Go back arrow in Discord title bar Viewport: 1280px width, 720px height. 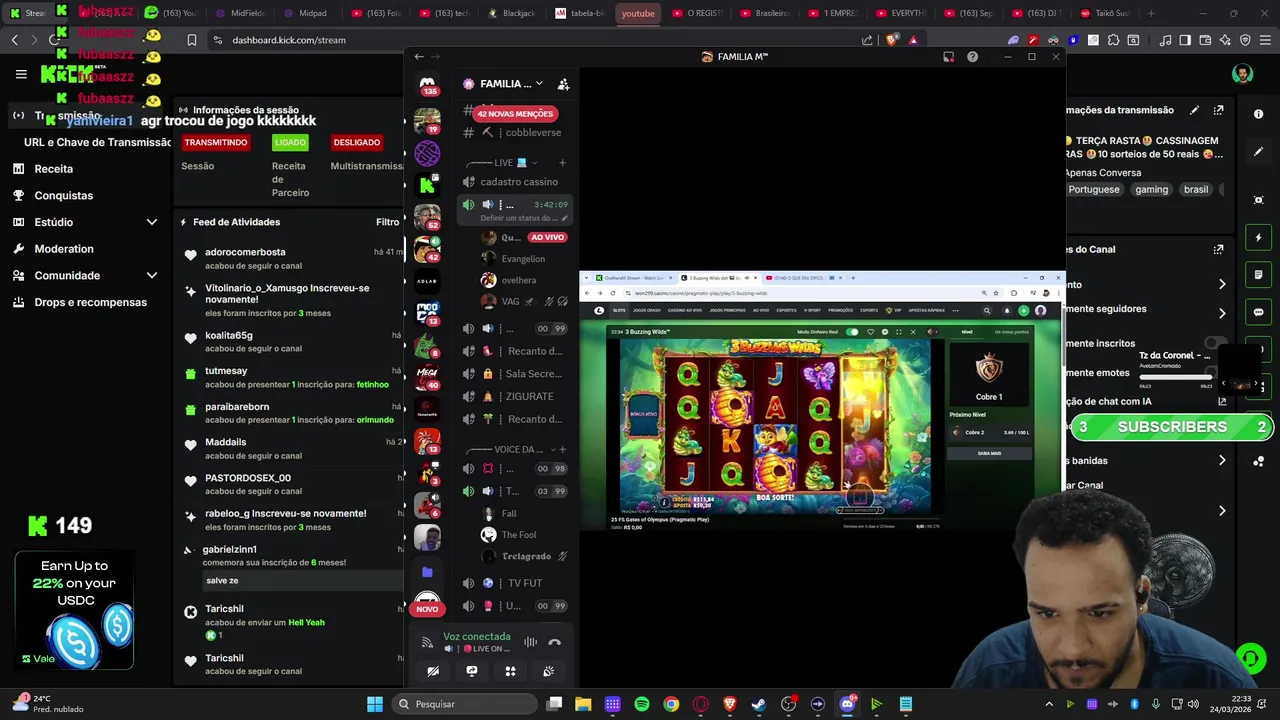coord(419,57)
